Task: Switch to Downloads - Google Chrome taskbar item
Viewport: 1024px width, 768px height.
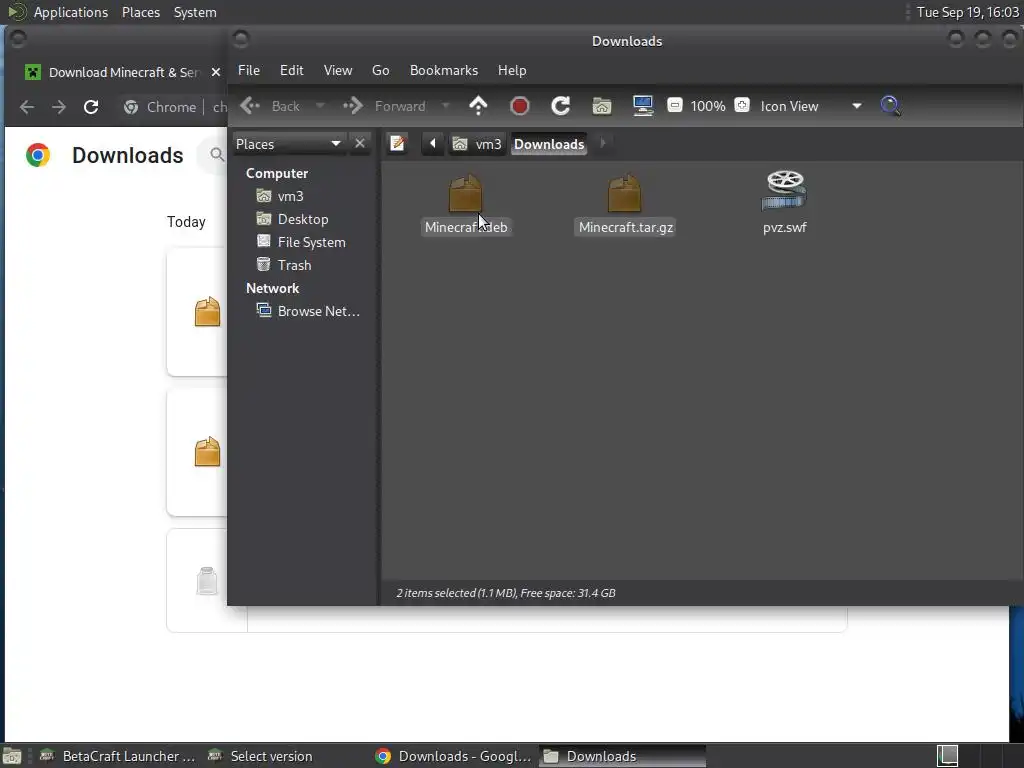Action: click(453, 756)
